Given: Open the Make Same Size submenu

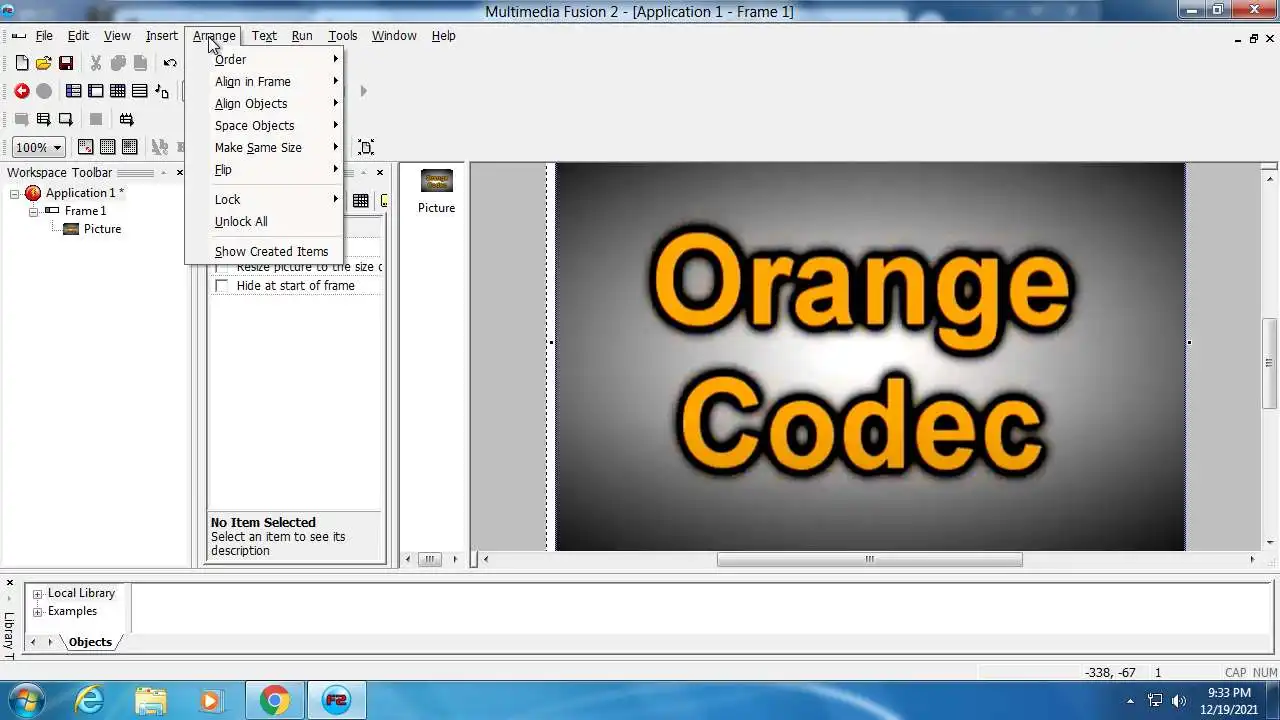Looking at the screenshot, I should [264, 147].
